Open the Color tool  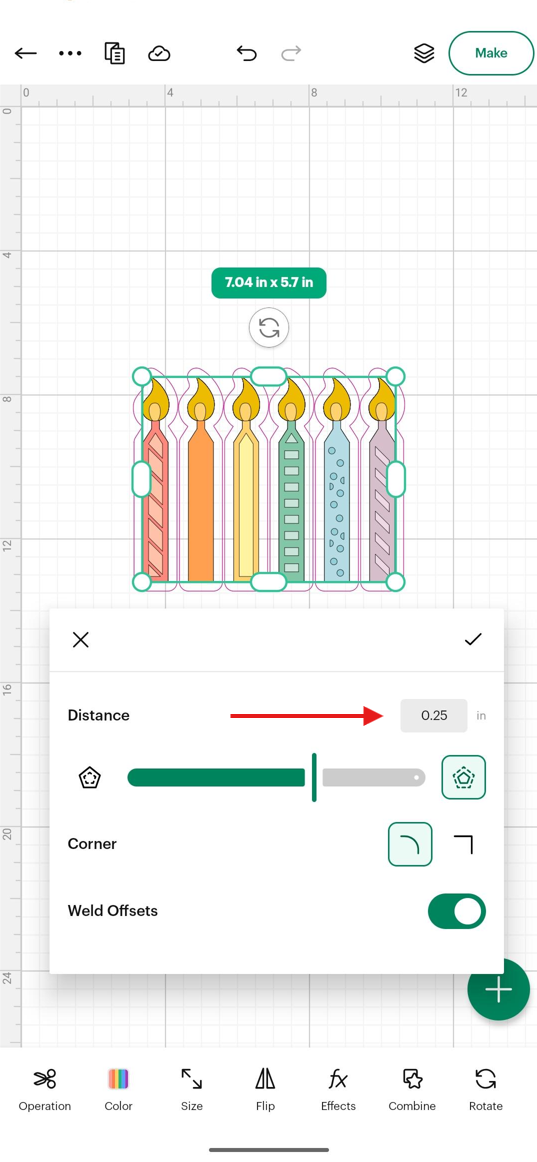click(119, 1089)
